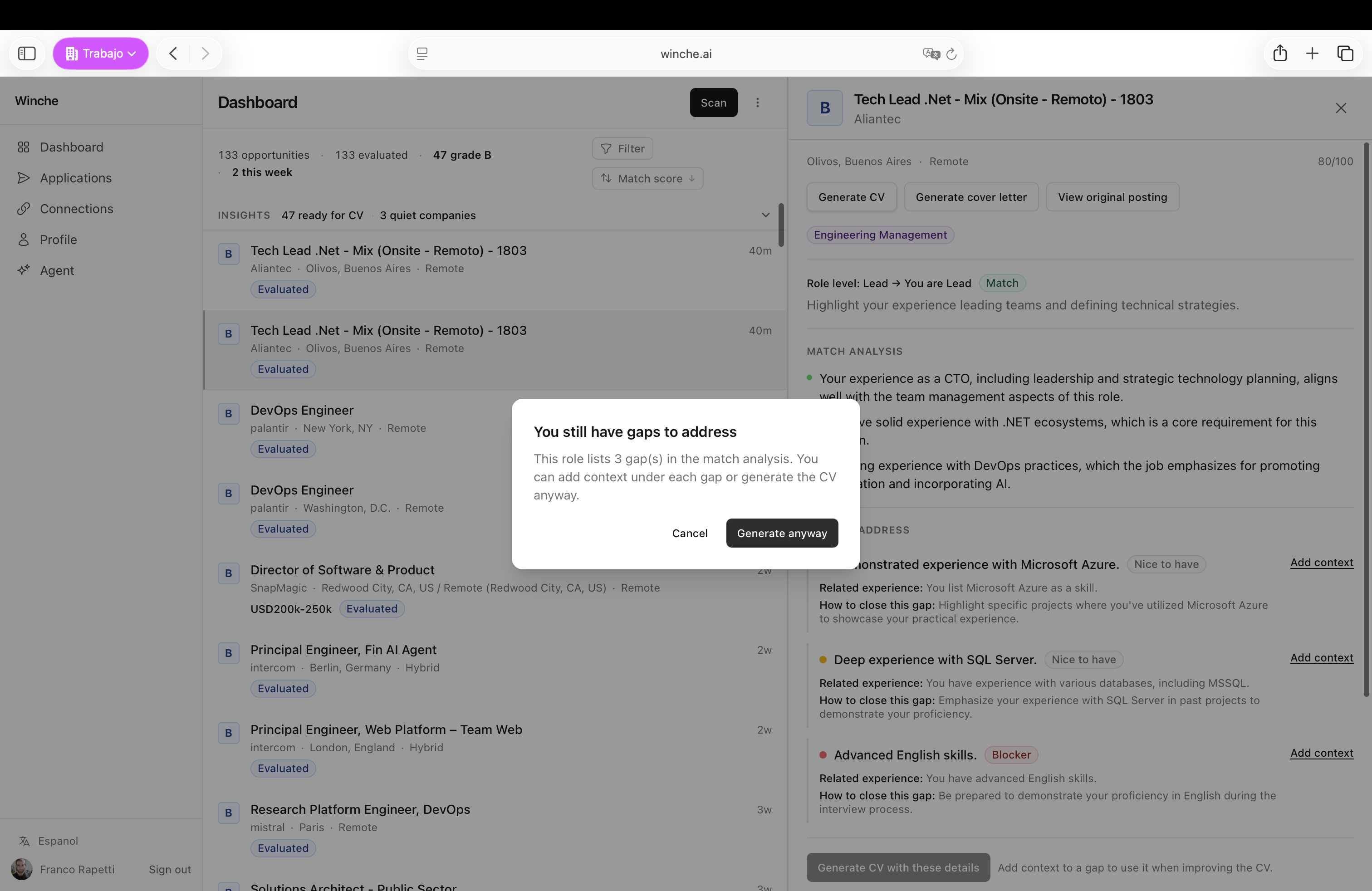Click Generate cover letter
This screenshot has width=1372, height=891.
pos(971,197)
